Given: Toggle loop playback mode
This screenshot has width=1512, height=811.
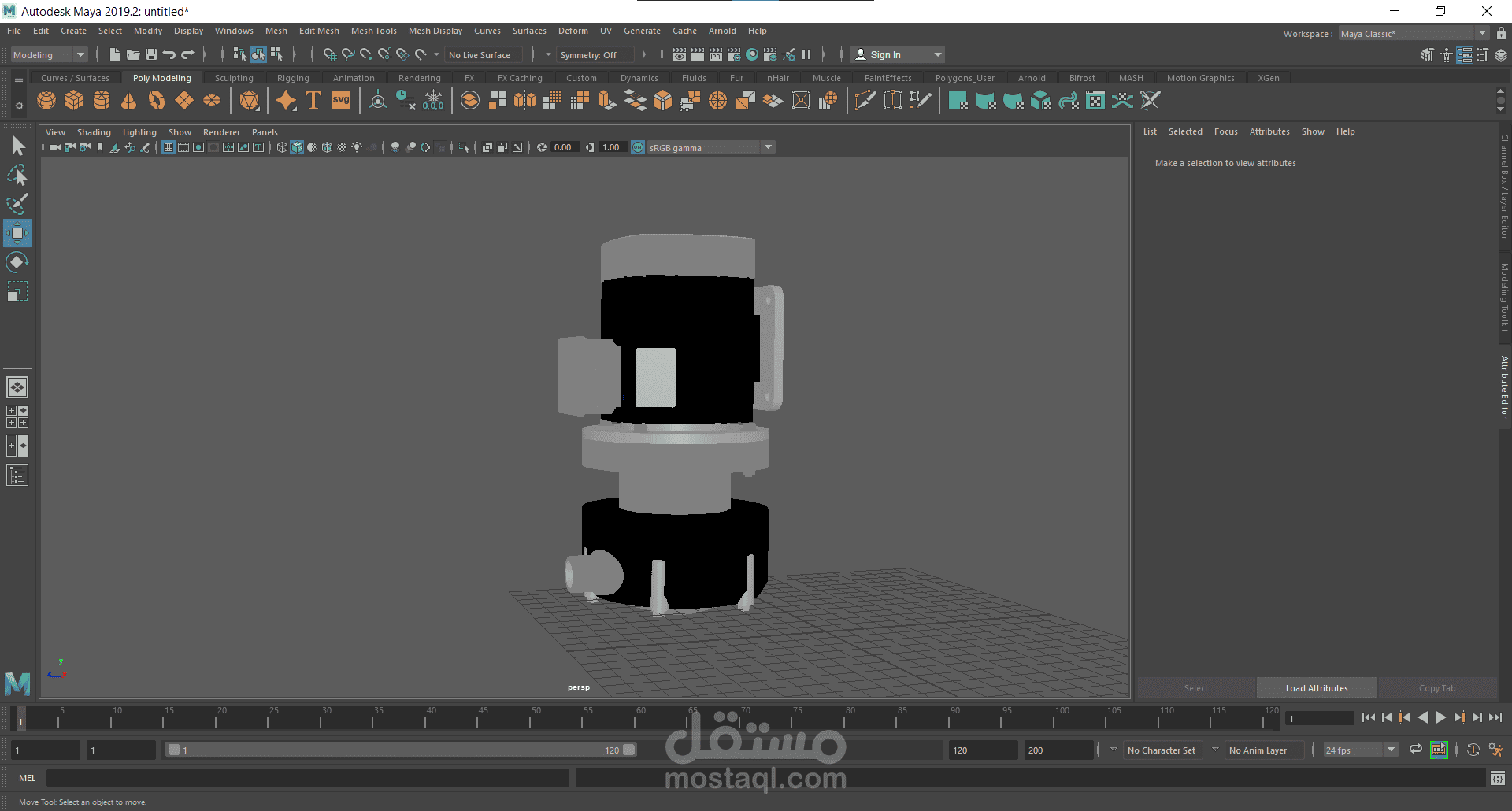Looking at the screenshot, I should (1416, 750).
